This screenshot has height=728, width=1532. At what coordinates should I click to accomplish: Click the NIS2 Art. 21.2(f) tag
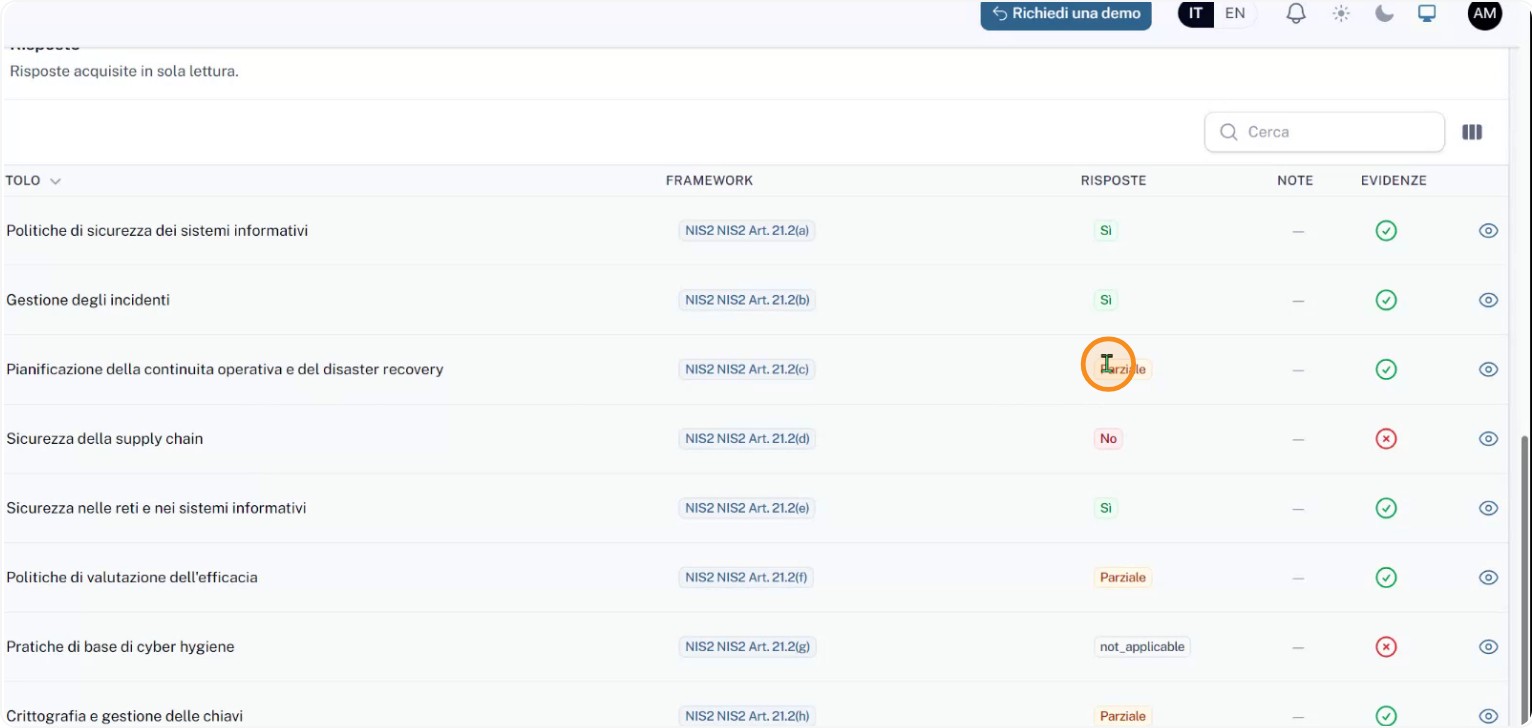click(x=747, y=577)
